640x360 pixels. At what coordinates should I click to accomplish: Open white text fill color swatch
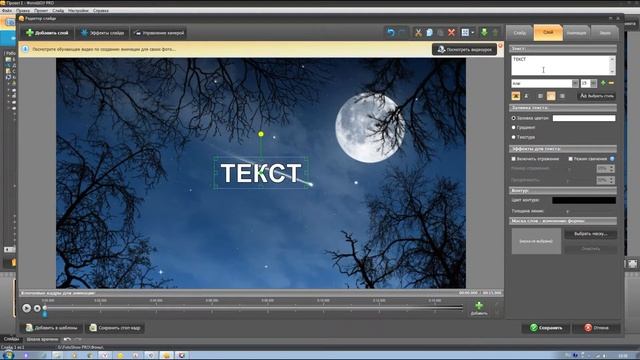pos(584,118)
